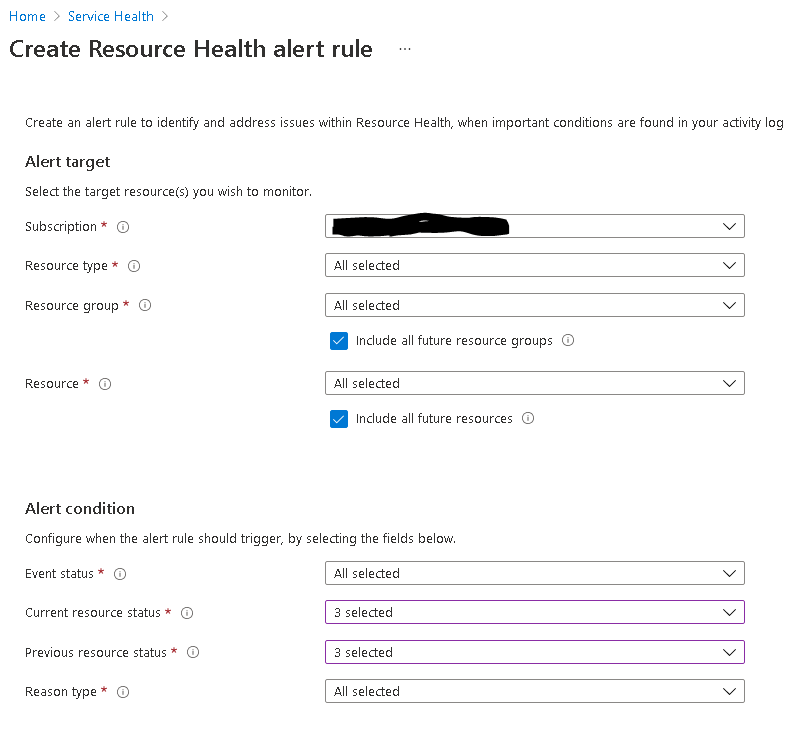Click the Event status label
The width and height of the screenshot is (799, 736).
tap(59, 574)
